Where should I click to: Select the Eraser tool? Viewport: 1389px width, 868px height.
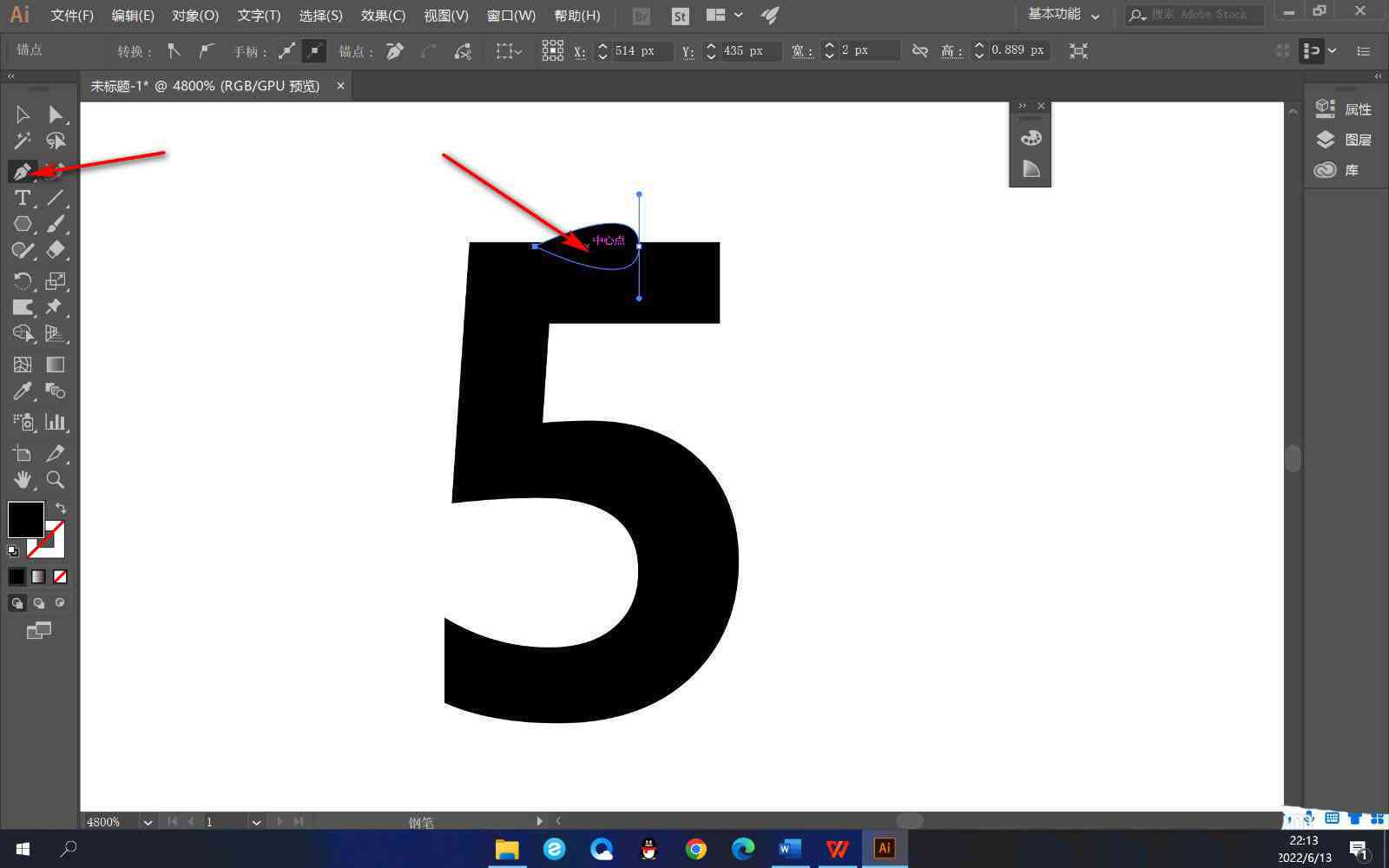[56, 251]
